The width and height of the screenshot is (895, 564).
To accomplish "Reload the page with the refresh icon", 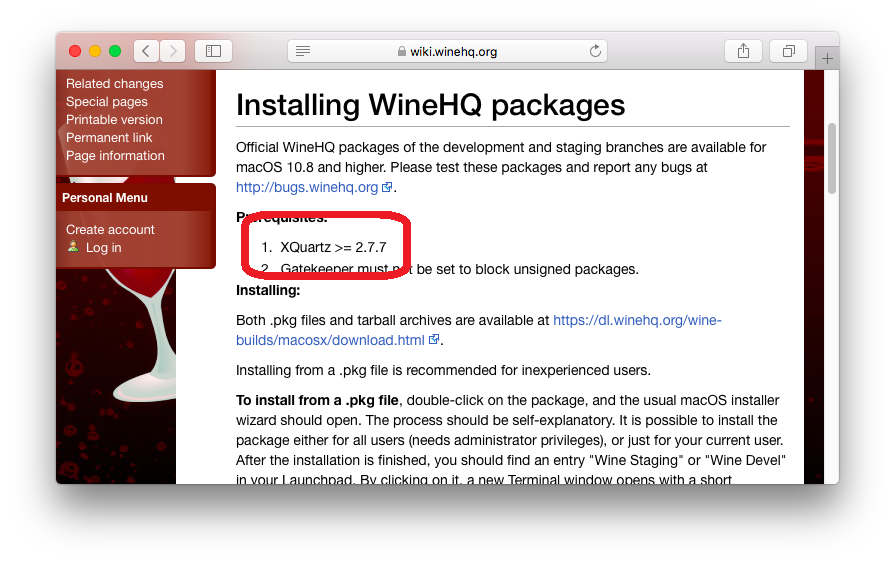I will [x=595, y=51].
